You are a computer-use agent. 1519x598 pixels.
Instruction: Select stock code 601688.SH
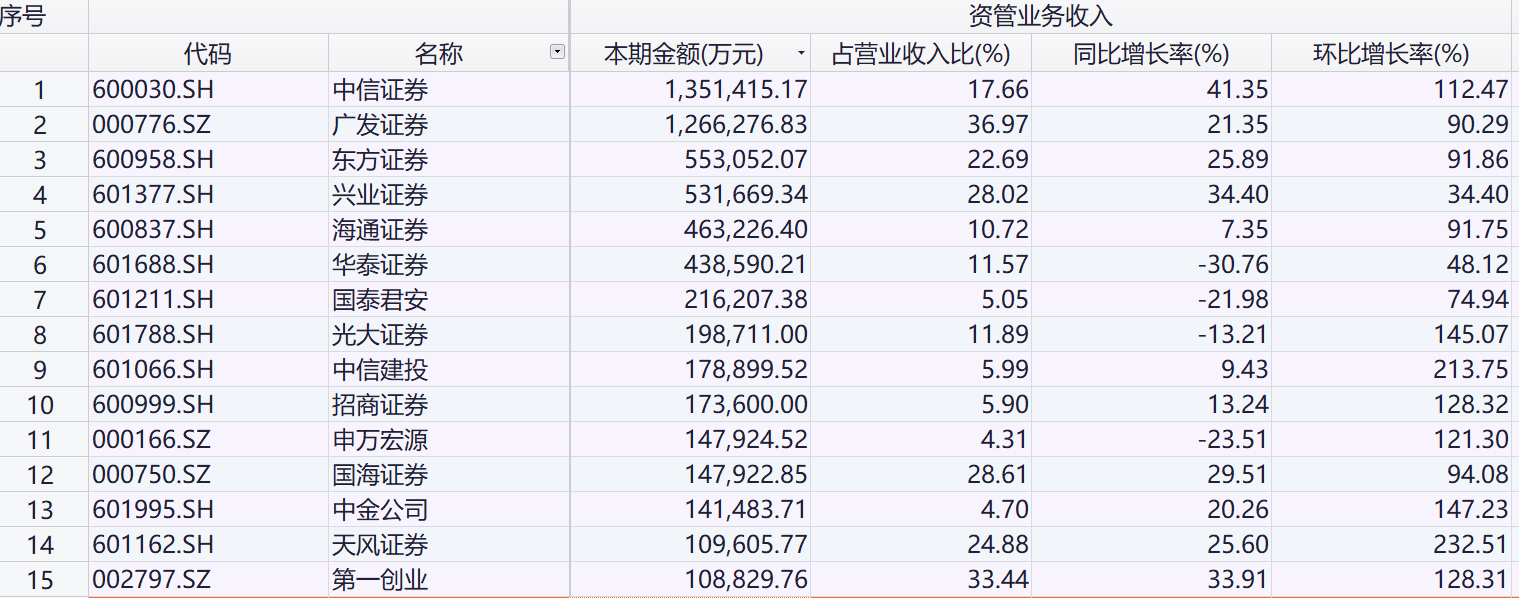(x=208, y=265)
